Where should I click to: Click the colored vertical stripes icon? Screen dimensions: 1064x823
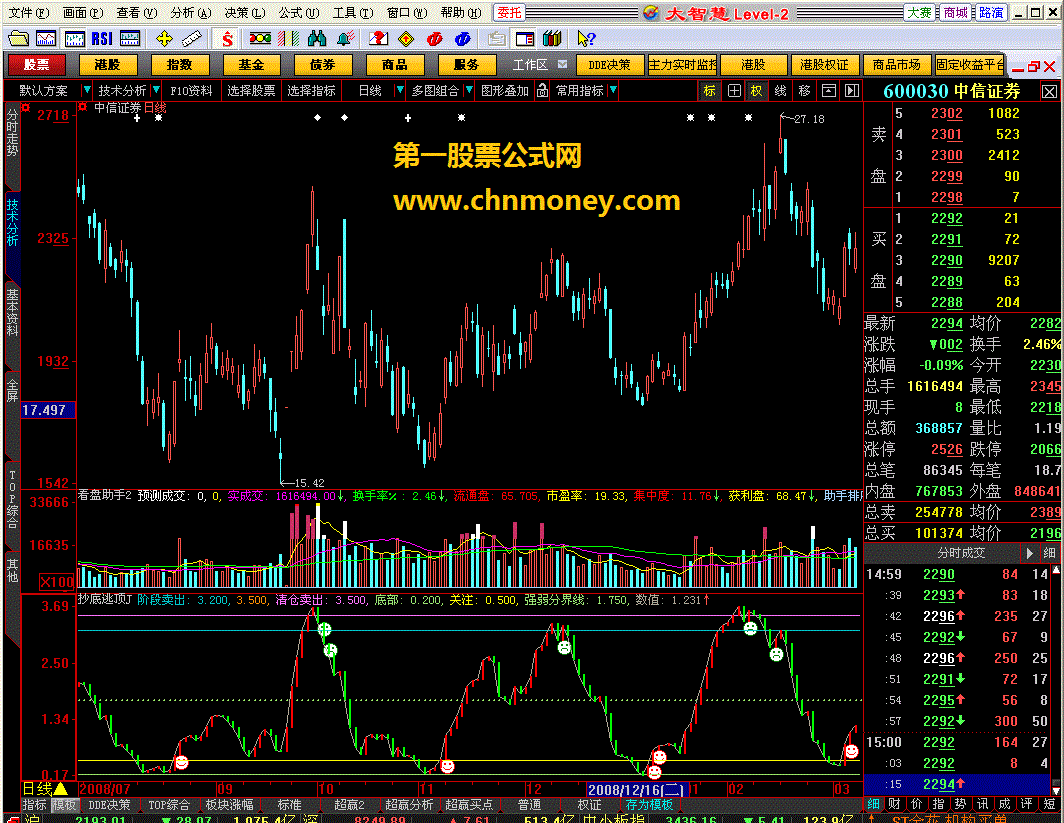(288, 39)
